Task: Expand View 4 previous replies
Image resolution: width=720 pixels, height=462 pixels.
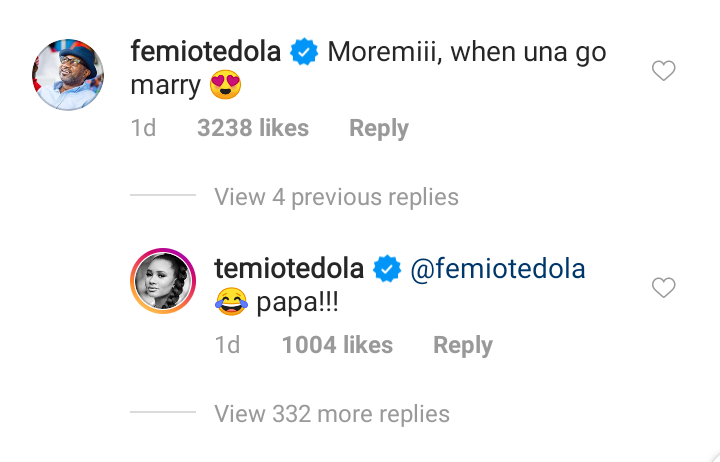Action: point(336,197)
